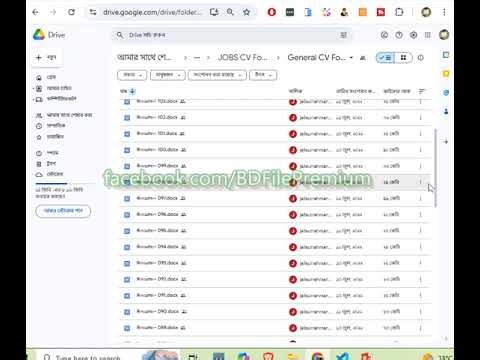Click the Google Drive logo
480x360 pixels.
pyautogui.click(x=39, y=35)
